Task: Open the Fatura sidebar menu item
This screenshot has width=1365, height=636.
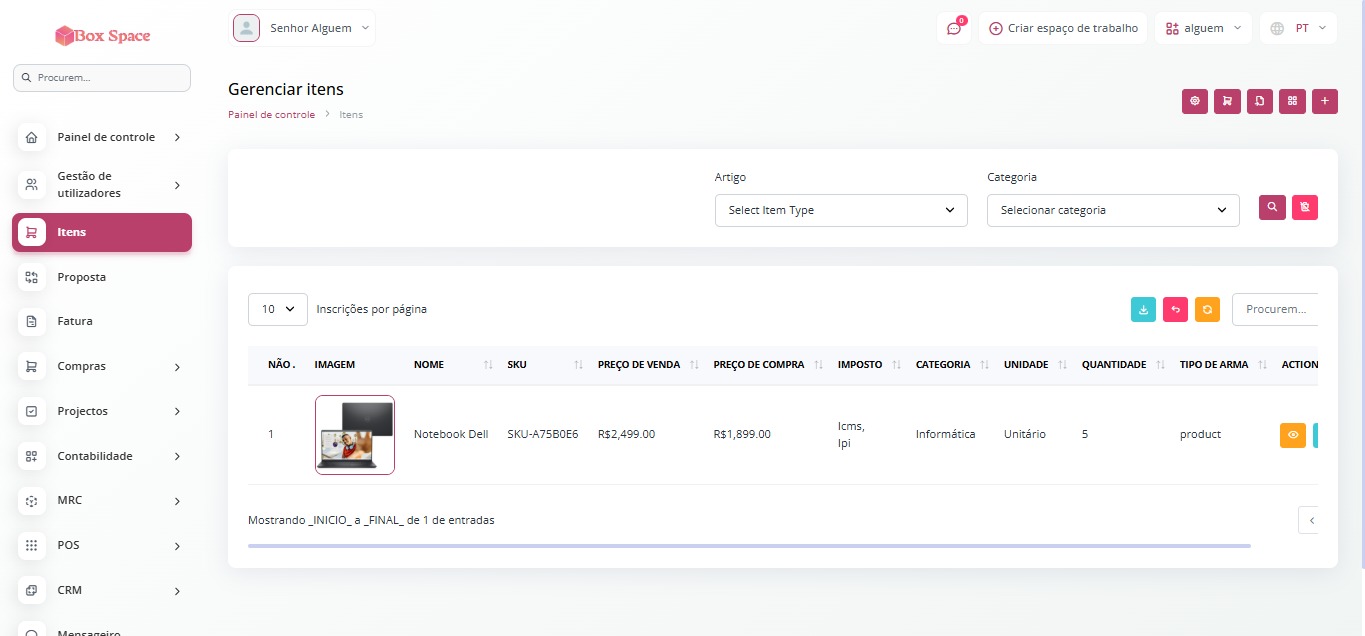Action: (x=102, y=321)
